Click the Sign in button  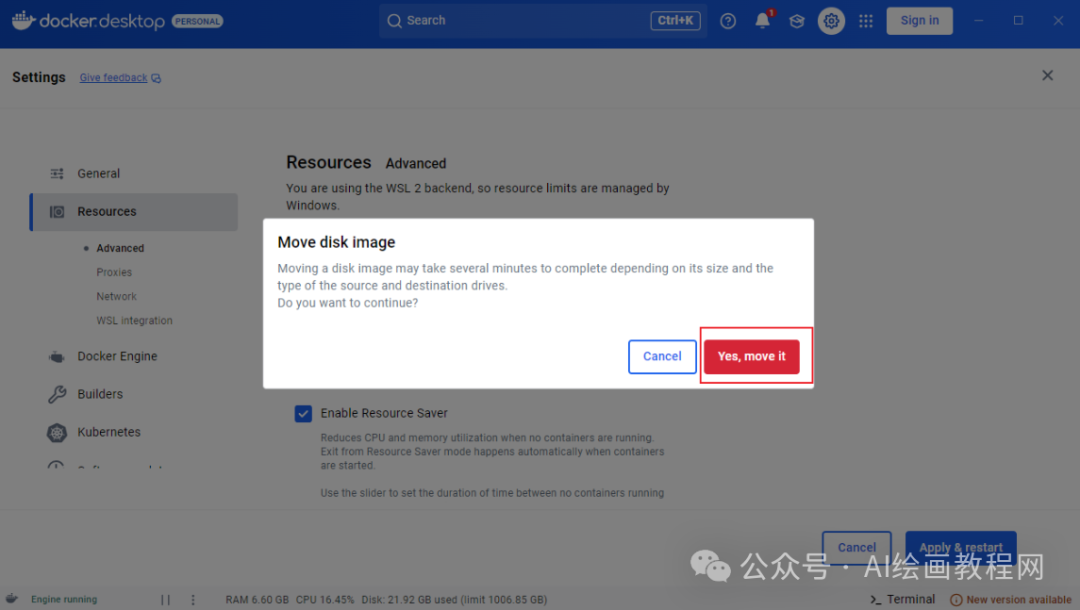920,21
